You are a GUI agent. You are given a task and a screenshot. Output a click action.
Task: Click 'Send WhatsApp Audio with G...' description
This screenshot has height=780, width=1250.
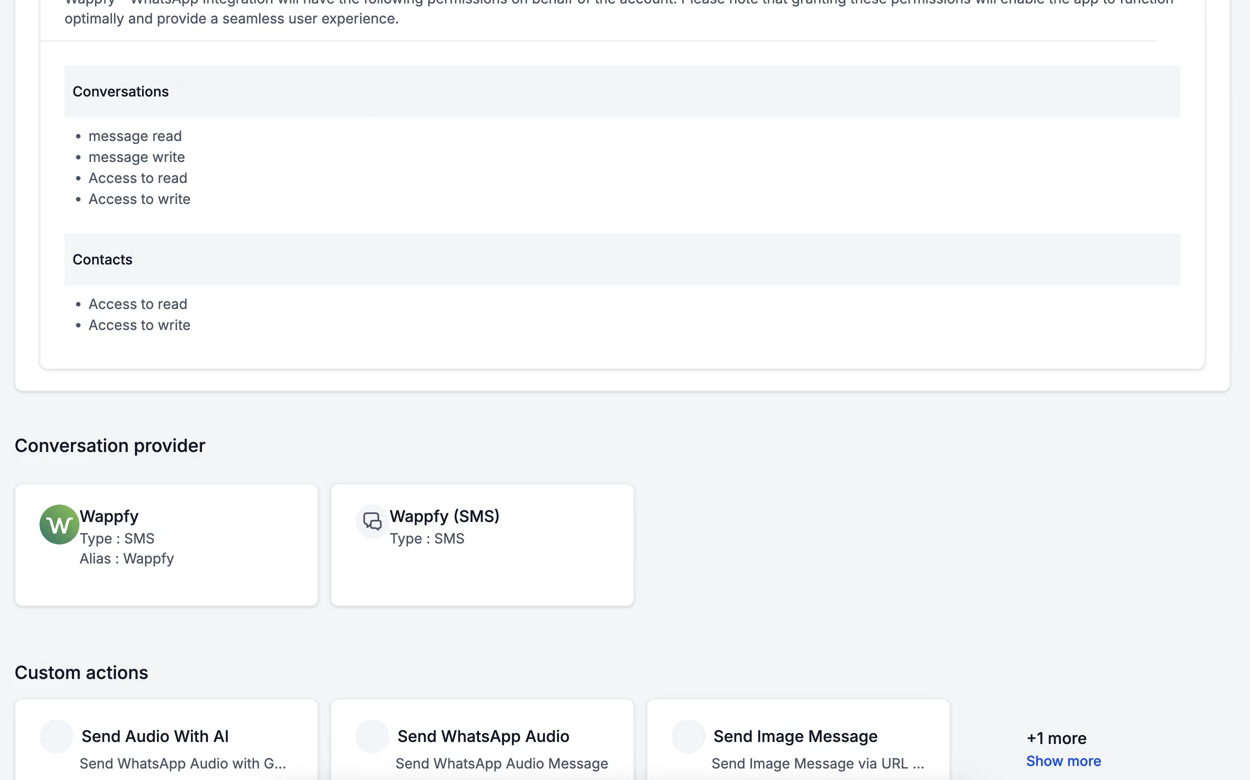(x=183, y=763)
